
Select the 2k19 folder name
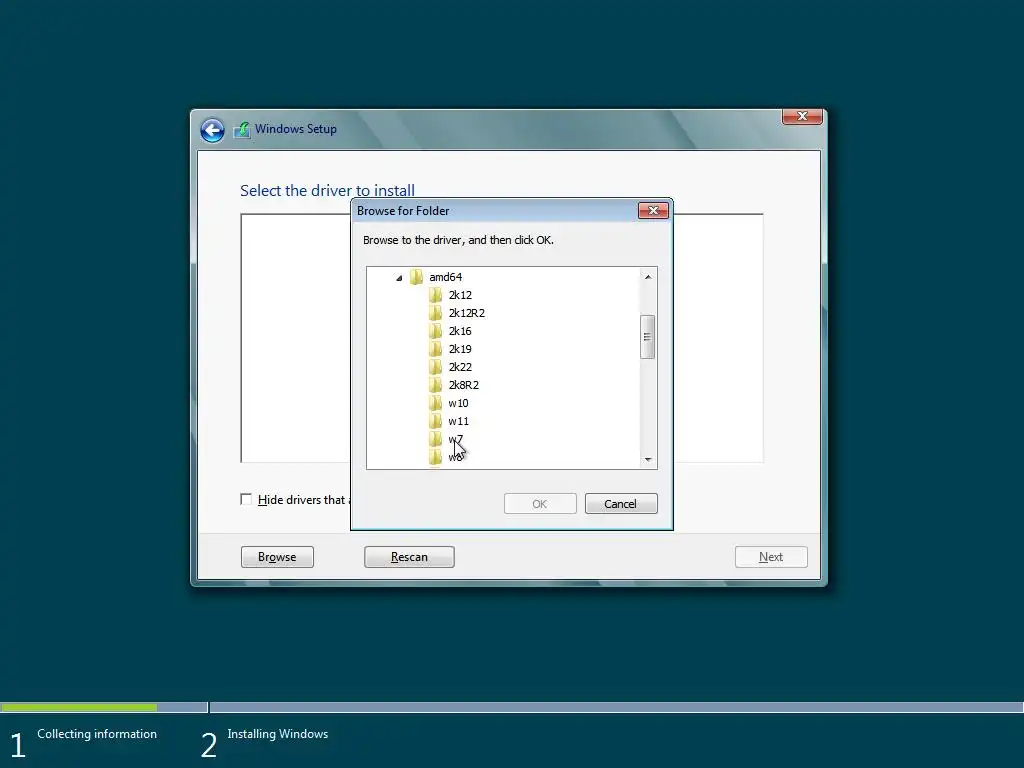(x=460, y=349)
